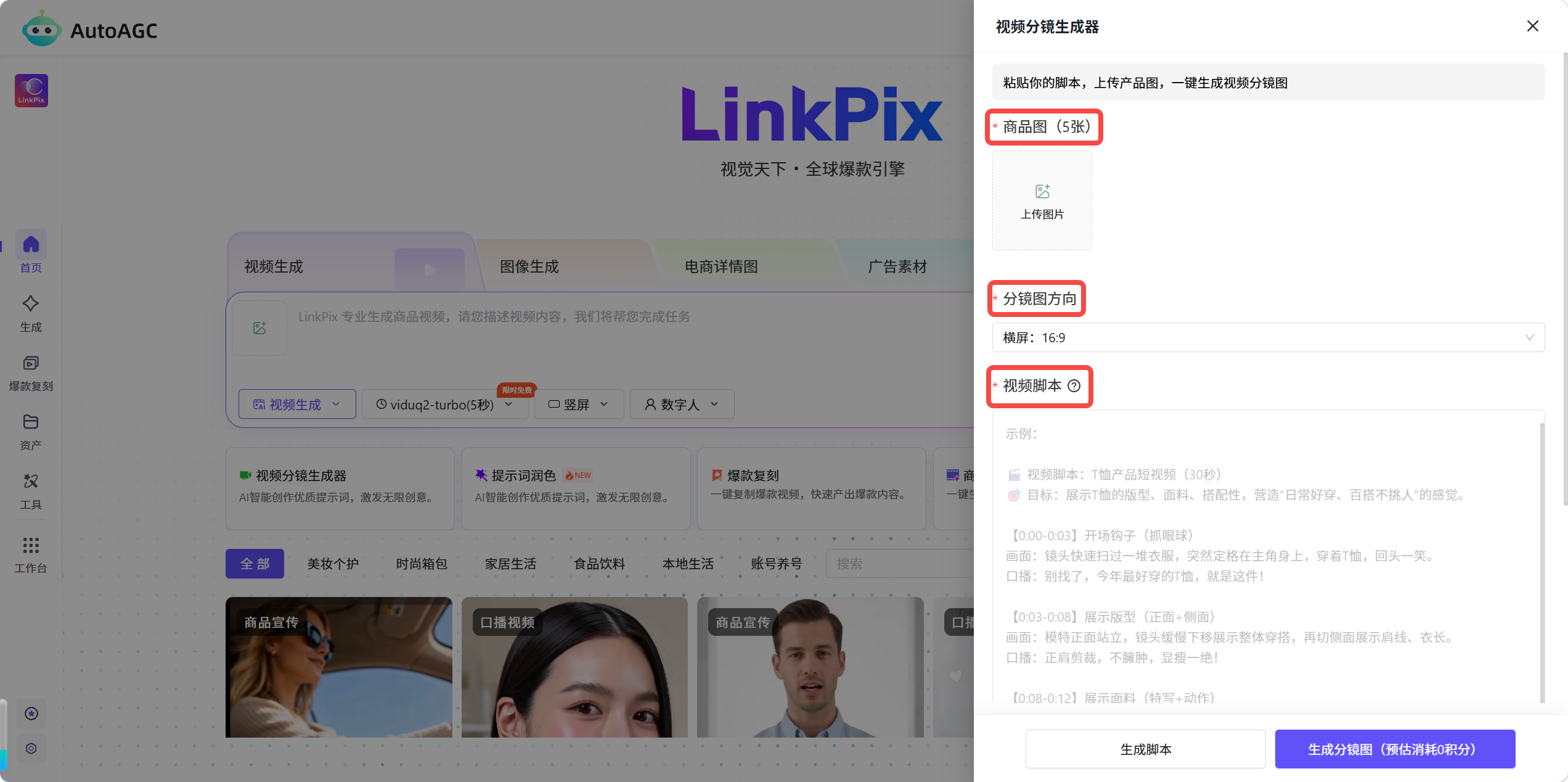
Task: Open 提示词润色 tool card
Action: click(x=576, y=488)
